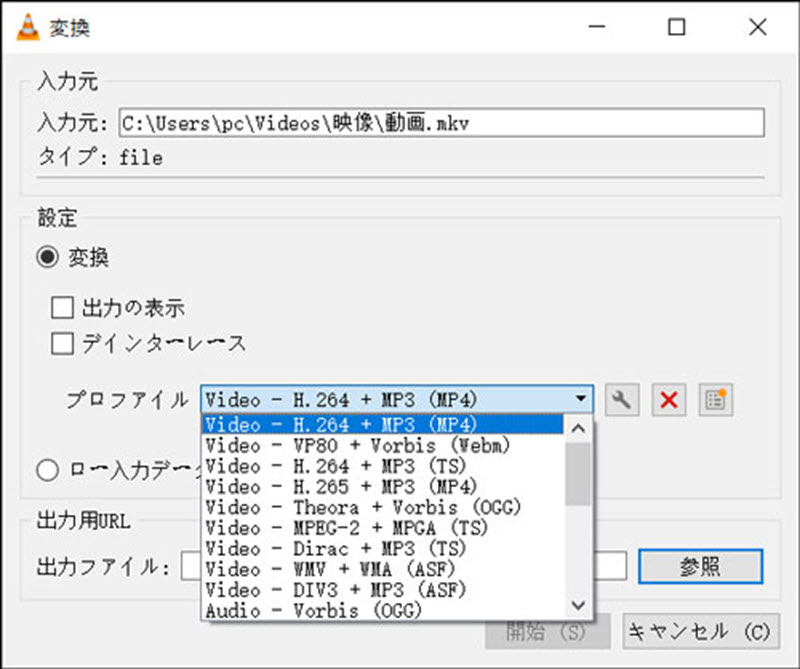Click the 参照 button to browse output
This screenshot has width=800, height=669.
point(701,565)
